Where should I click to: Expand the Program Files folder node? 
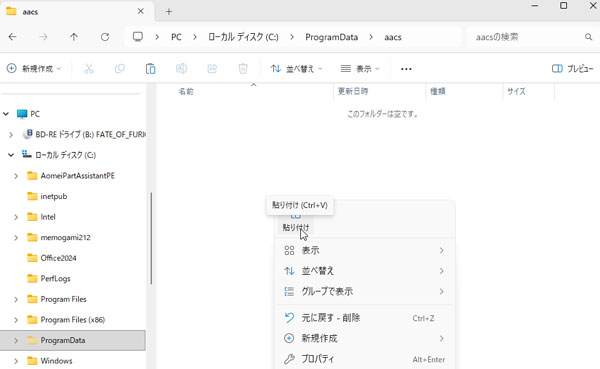click(x=16, y=299)
